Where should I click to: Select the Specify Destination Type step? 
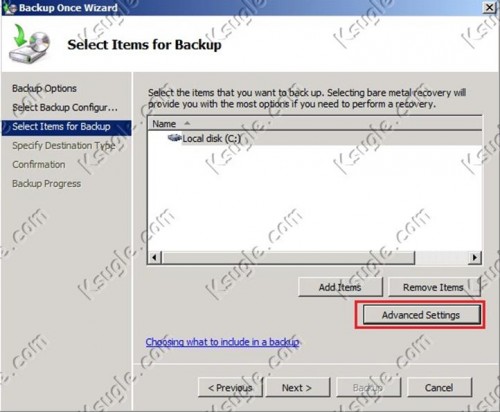(x=64, y=146)
